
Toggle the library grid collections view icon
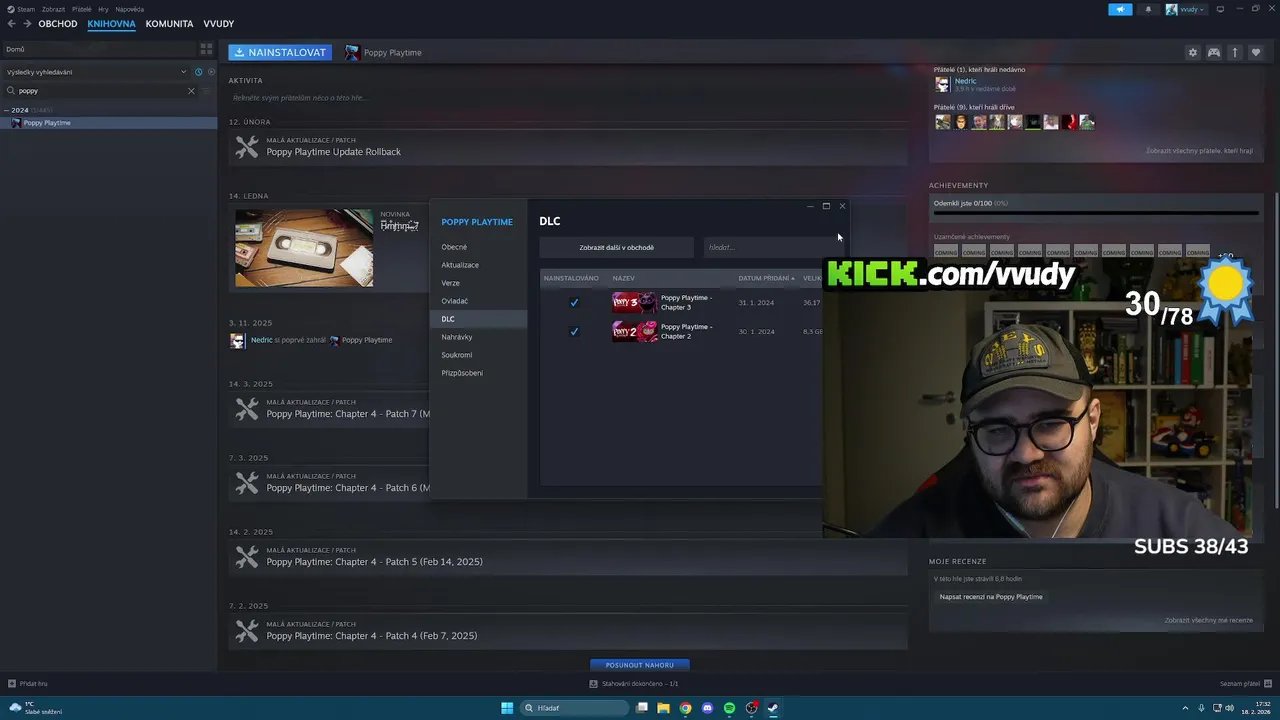click(206, 48)
